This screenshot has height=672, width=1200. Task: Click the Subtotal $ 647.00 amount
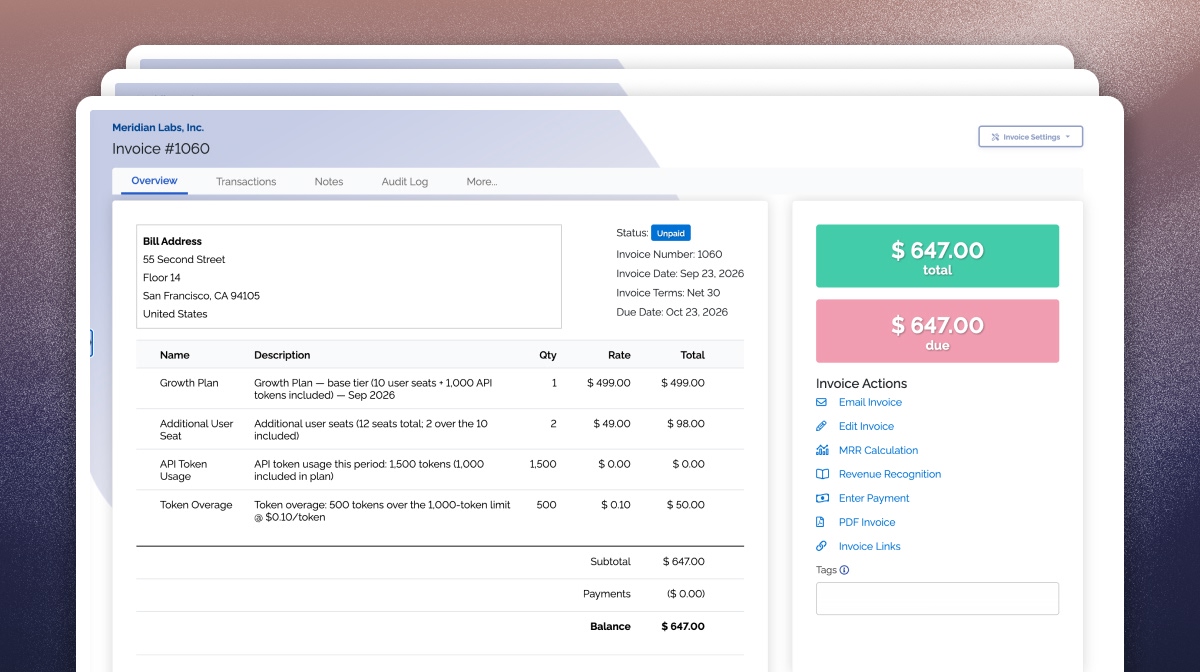pyautogui.click(x=683, y=562)
